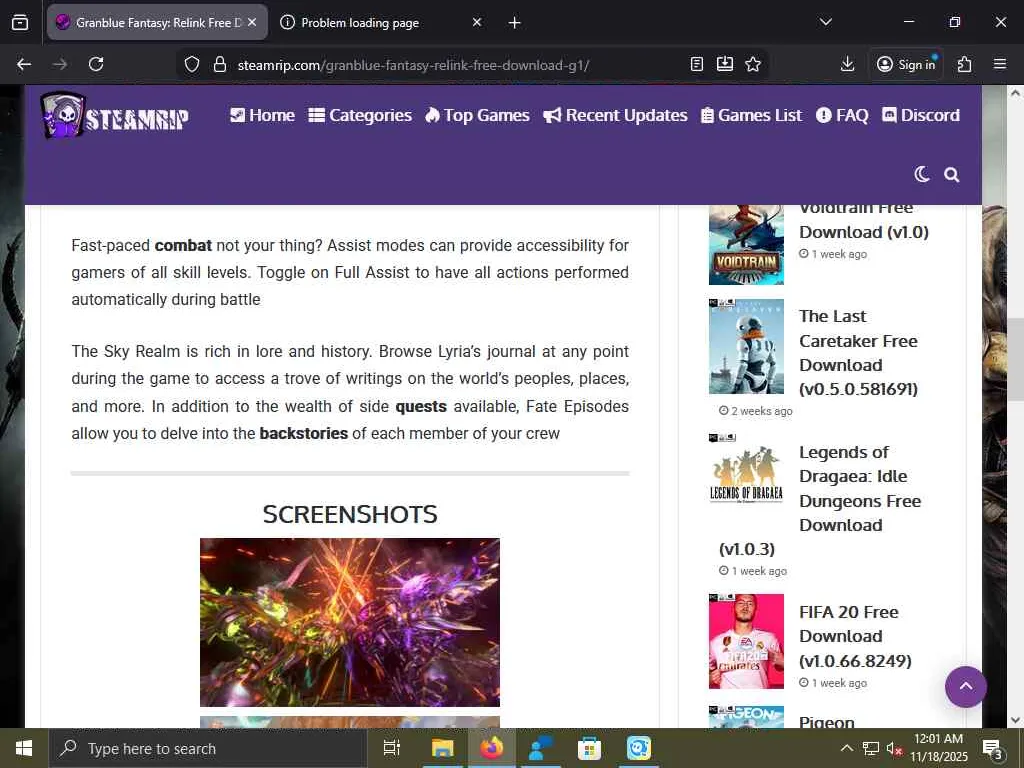This screenshot has width=1024, height=768.
Task: Open Categories menu item
Action: point(360,116)
